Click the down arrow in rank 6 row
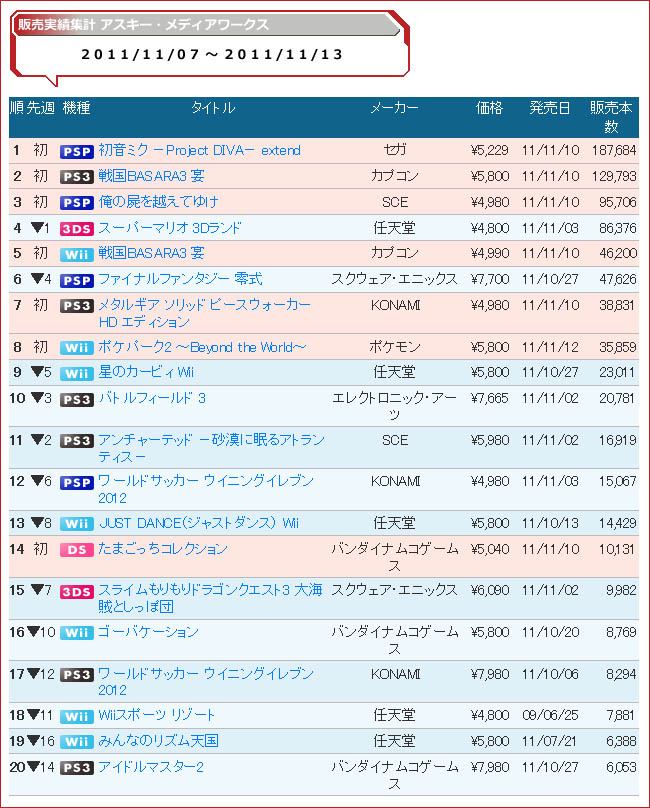650x808 pixels. tap(37, 279)
